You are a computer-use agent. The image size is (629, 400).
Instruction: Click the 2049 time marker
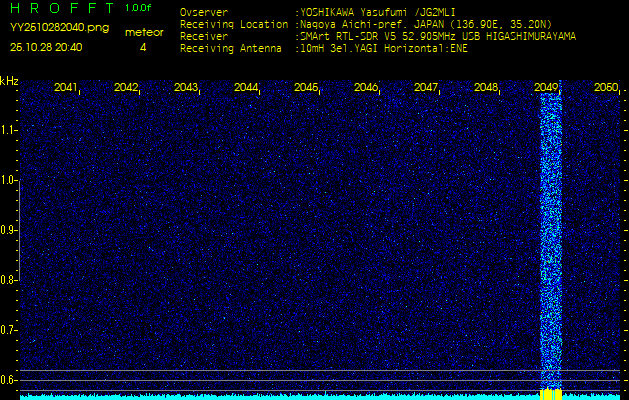546,88
